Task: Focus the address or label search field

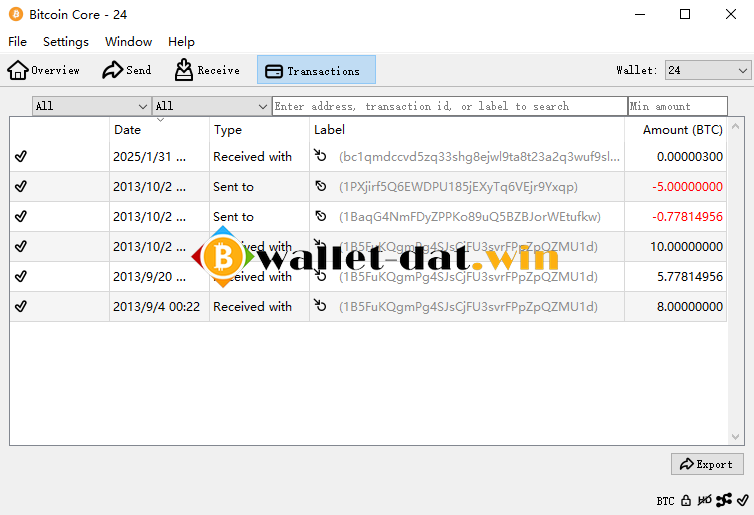Action: (450, 106)
